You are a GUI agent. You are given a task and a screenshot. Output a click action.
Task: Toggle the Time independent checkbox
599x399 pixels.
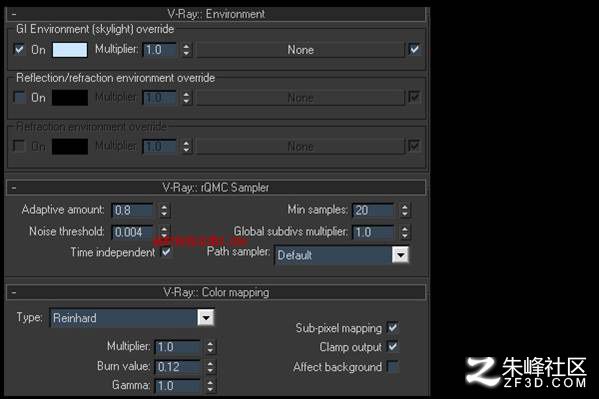tap(167, 252)
